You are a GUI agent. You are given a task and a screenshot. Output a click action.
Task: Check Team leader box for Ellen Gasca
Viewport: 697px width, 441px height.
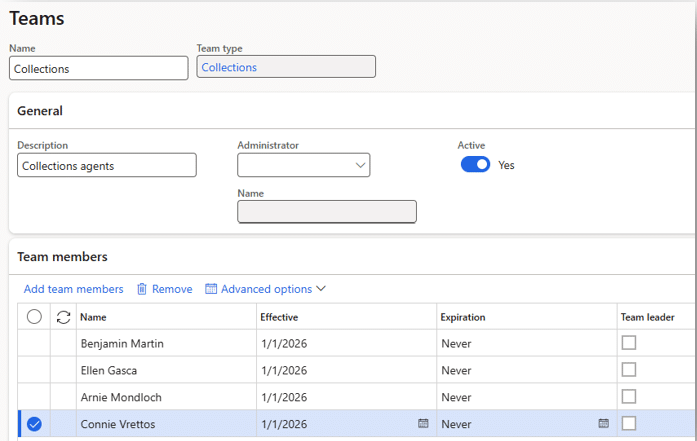[x=628, y=370]
